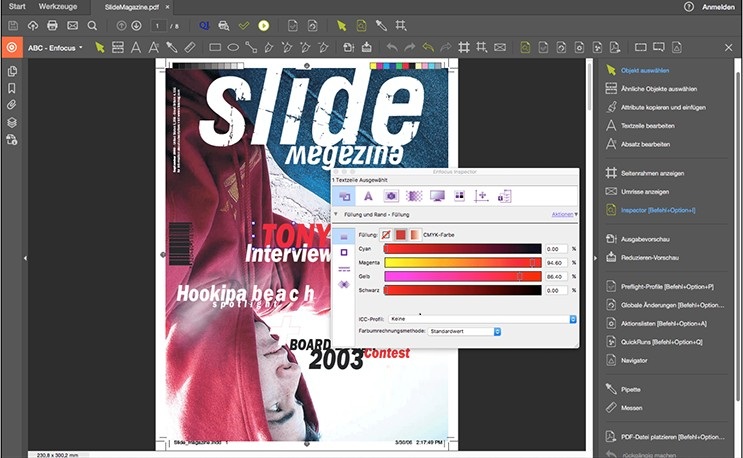Viewport: 743px width, 458px height.
Task: Go to previous page arrow
Action: 121,26
